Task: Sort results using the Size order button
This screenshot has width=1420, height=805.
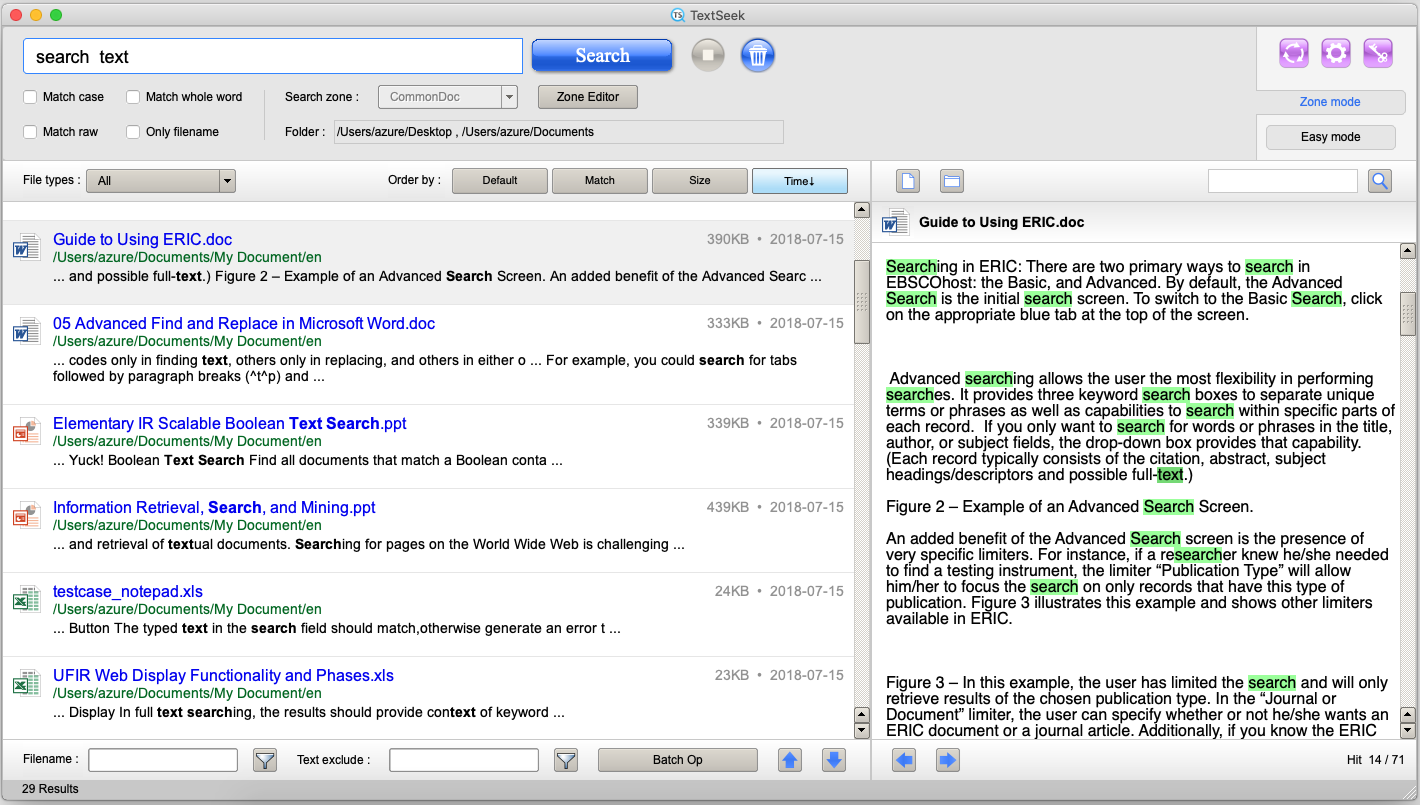Action: (x=699, y=181)
